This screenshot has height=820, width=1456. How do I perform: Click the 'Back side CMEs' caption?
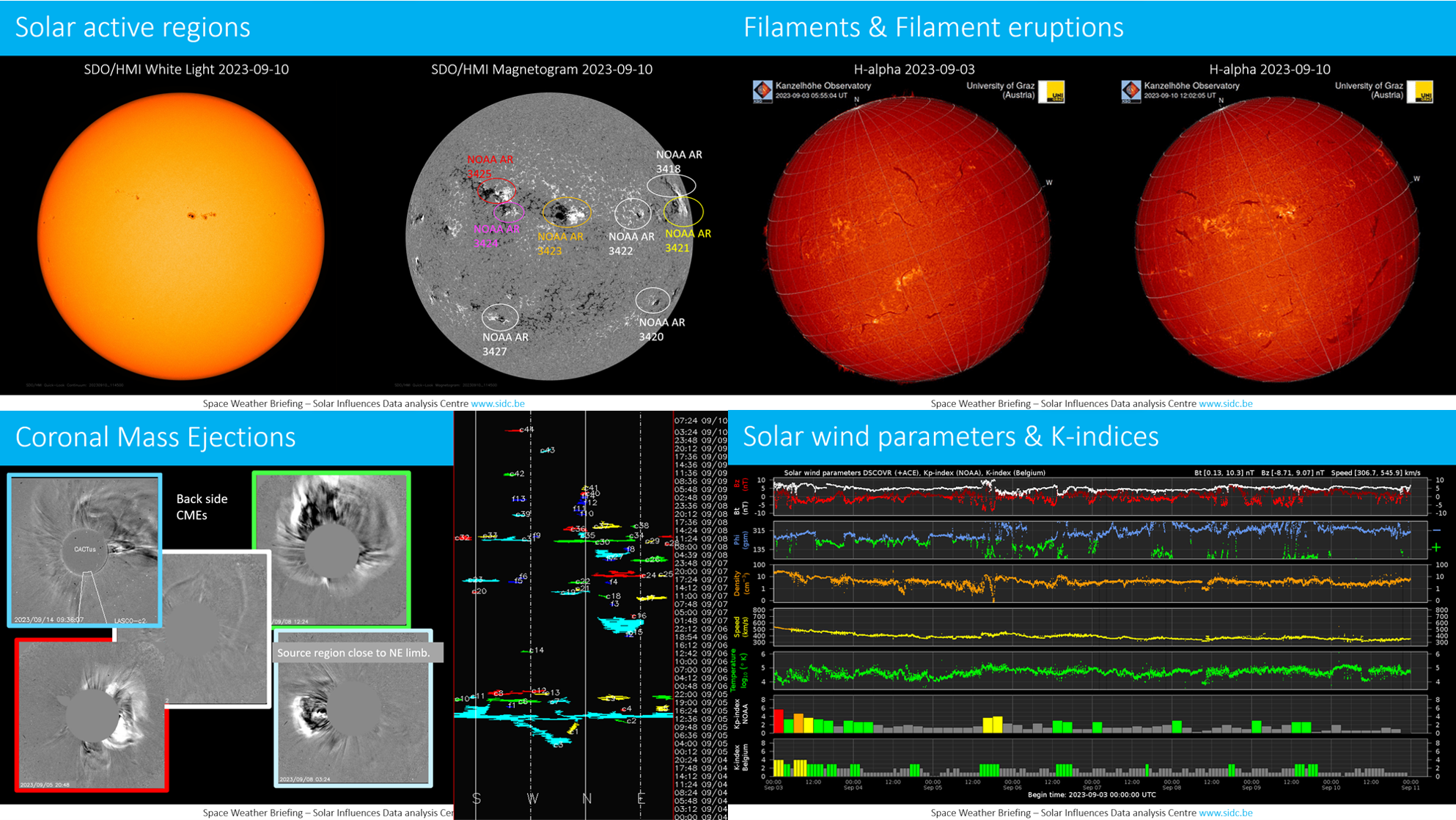[x=202, y=507]
